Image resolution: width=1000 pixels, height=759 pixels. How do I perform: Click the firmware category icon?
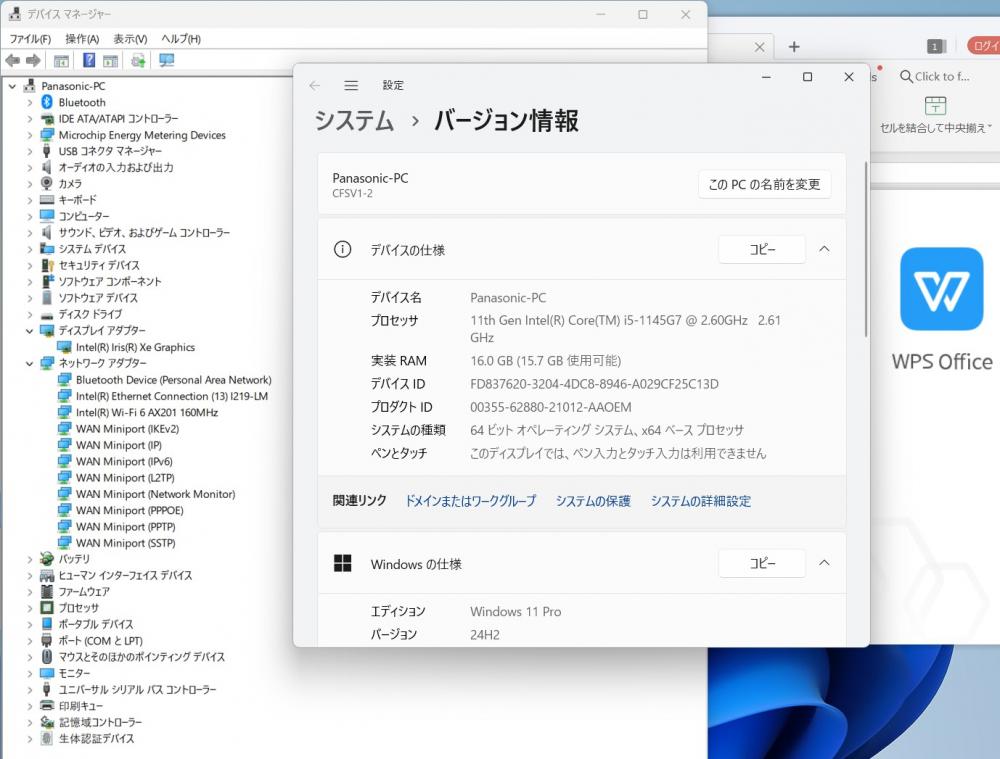pyautogui.click(x=47, y=591)
